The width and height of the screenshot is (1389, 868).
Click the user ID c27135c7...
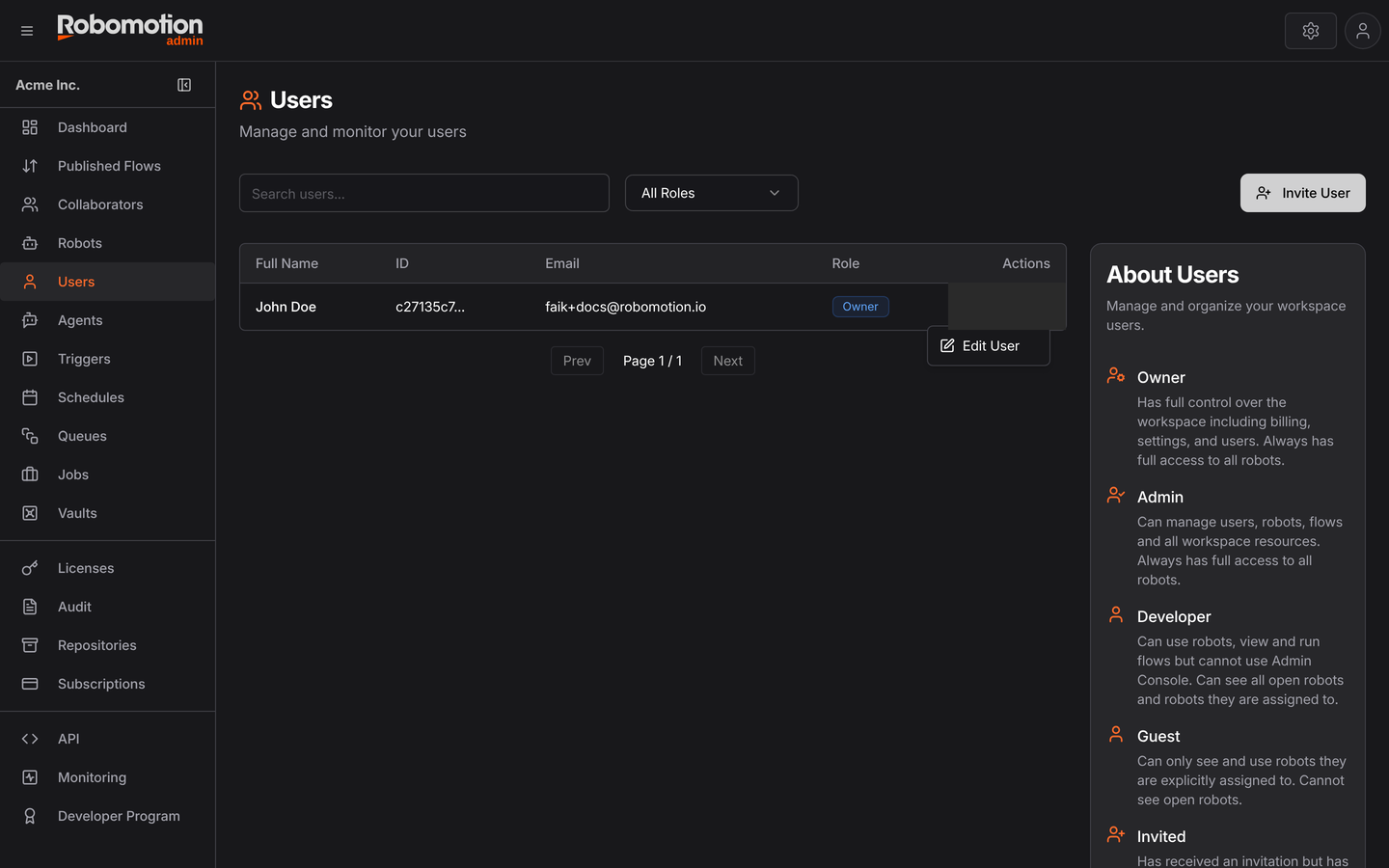(x=430, y=307)
